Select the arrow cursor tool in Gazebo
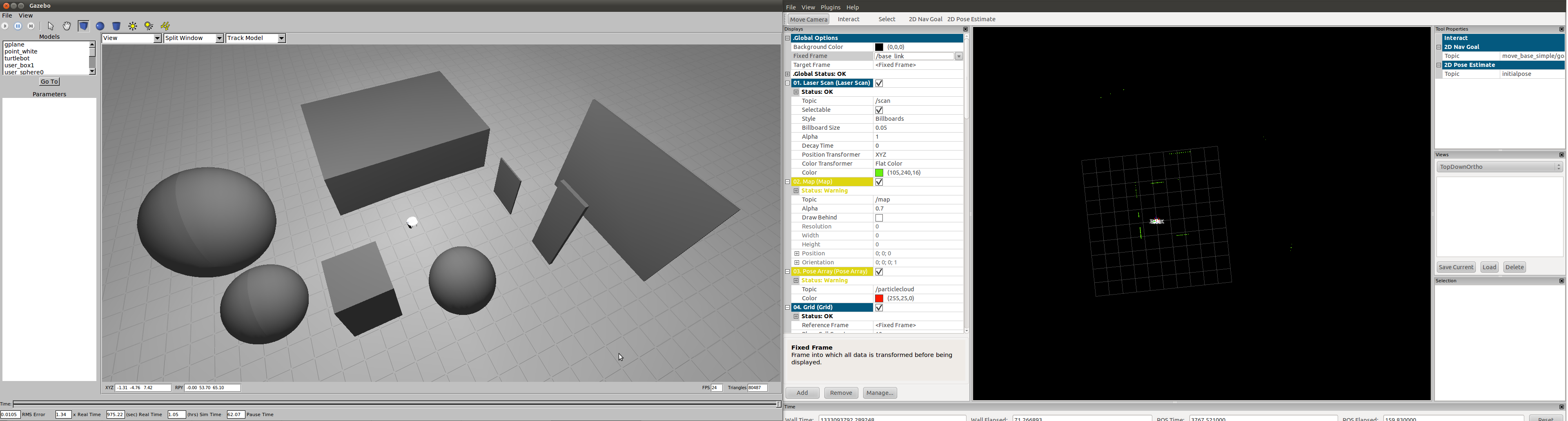 [51, 26]
